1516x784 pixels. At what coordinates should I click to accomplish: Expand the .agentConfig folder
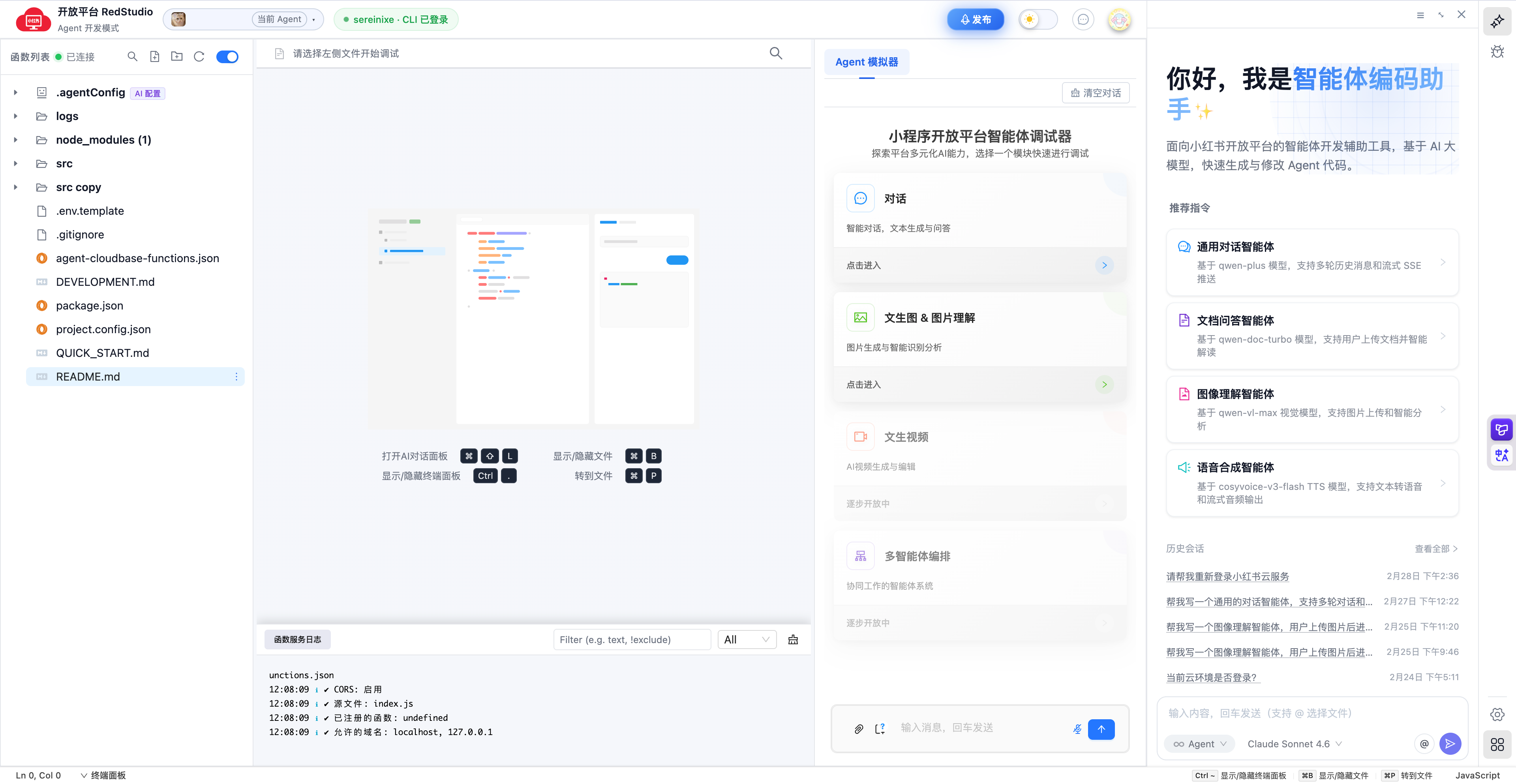click(16, 92)
